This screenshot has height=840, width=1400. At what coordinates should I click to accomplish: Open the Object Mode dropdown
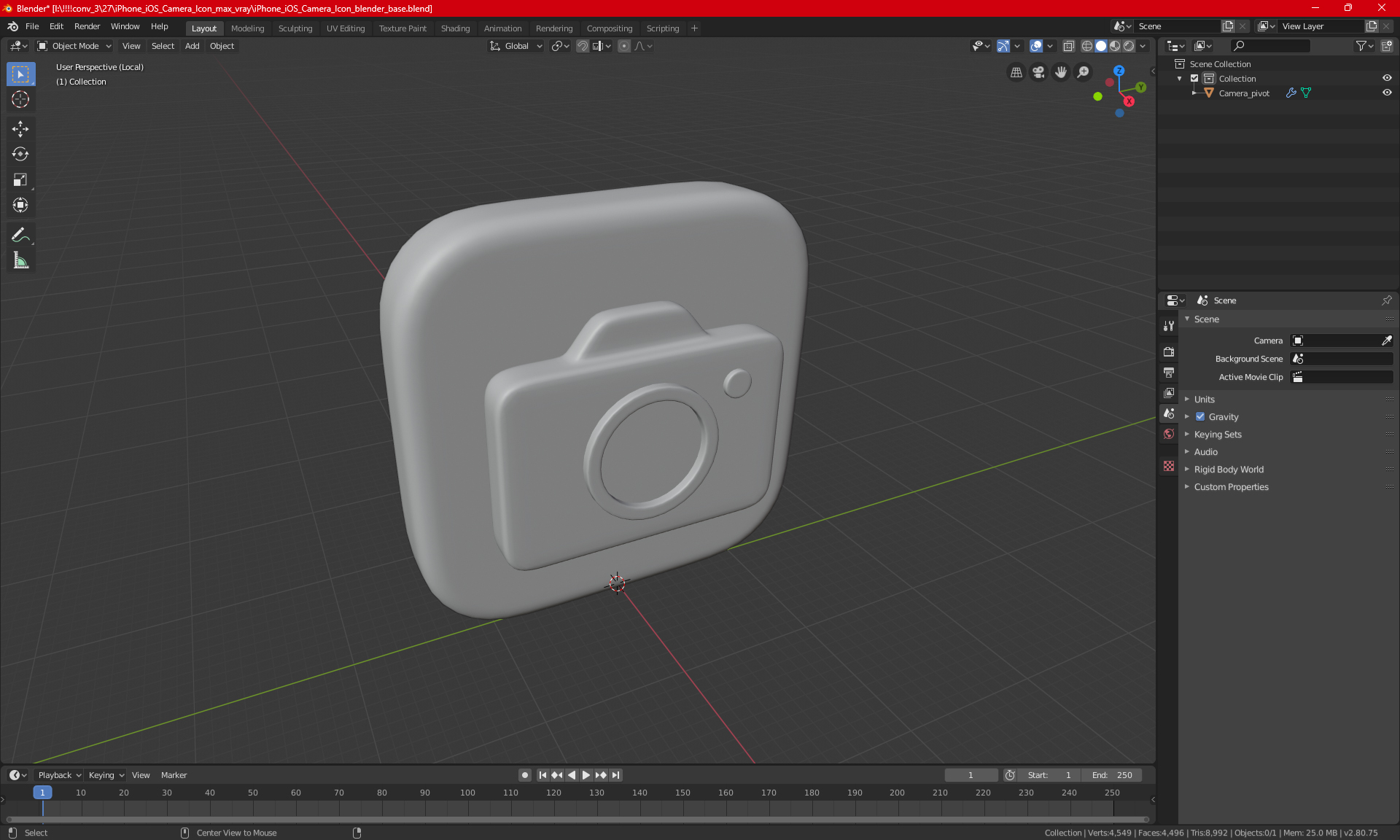tap(74, 46)
